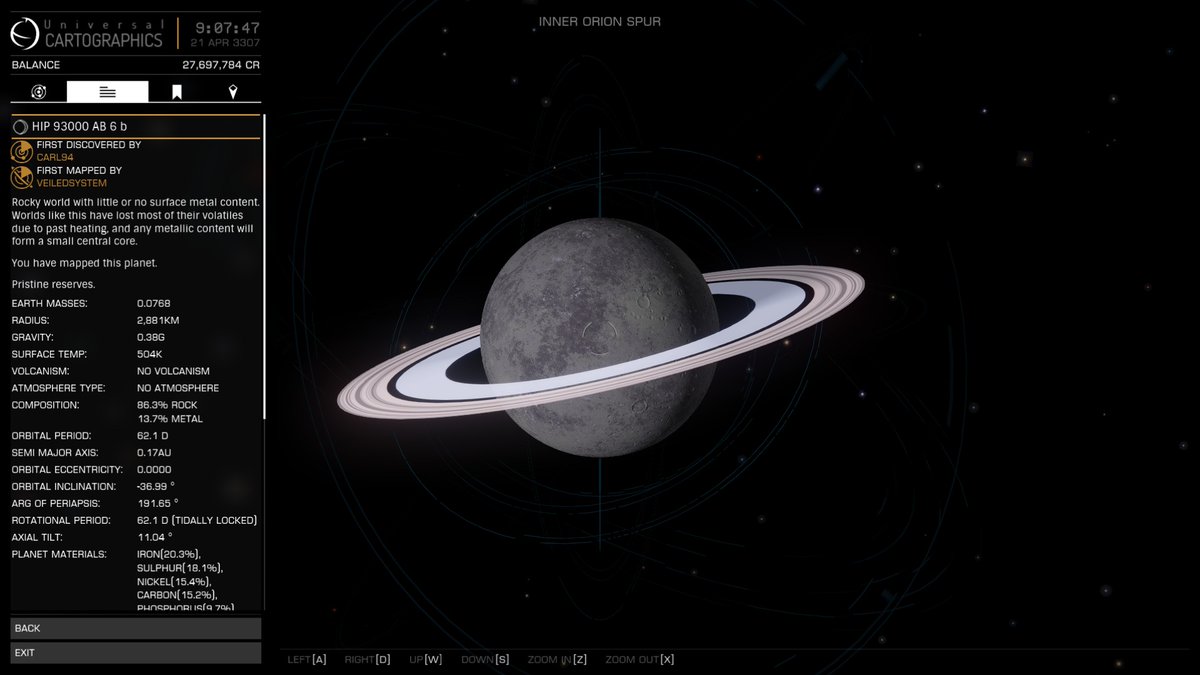The height and width of the screenshot is (675, 1200).
Task: Click the First Mapped By badge icon
Action: 22,177
